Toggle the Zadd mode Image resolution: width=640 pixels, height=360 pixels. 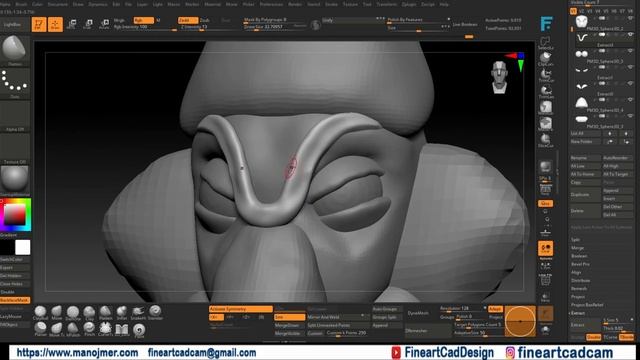[188, 20]
